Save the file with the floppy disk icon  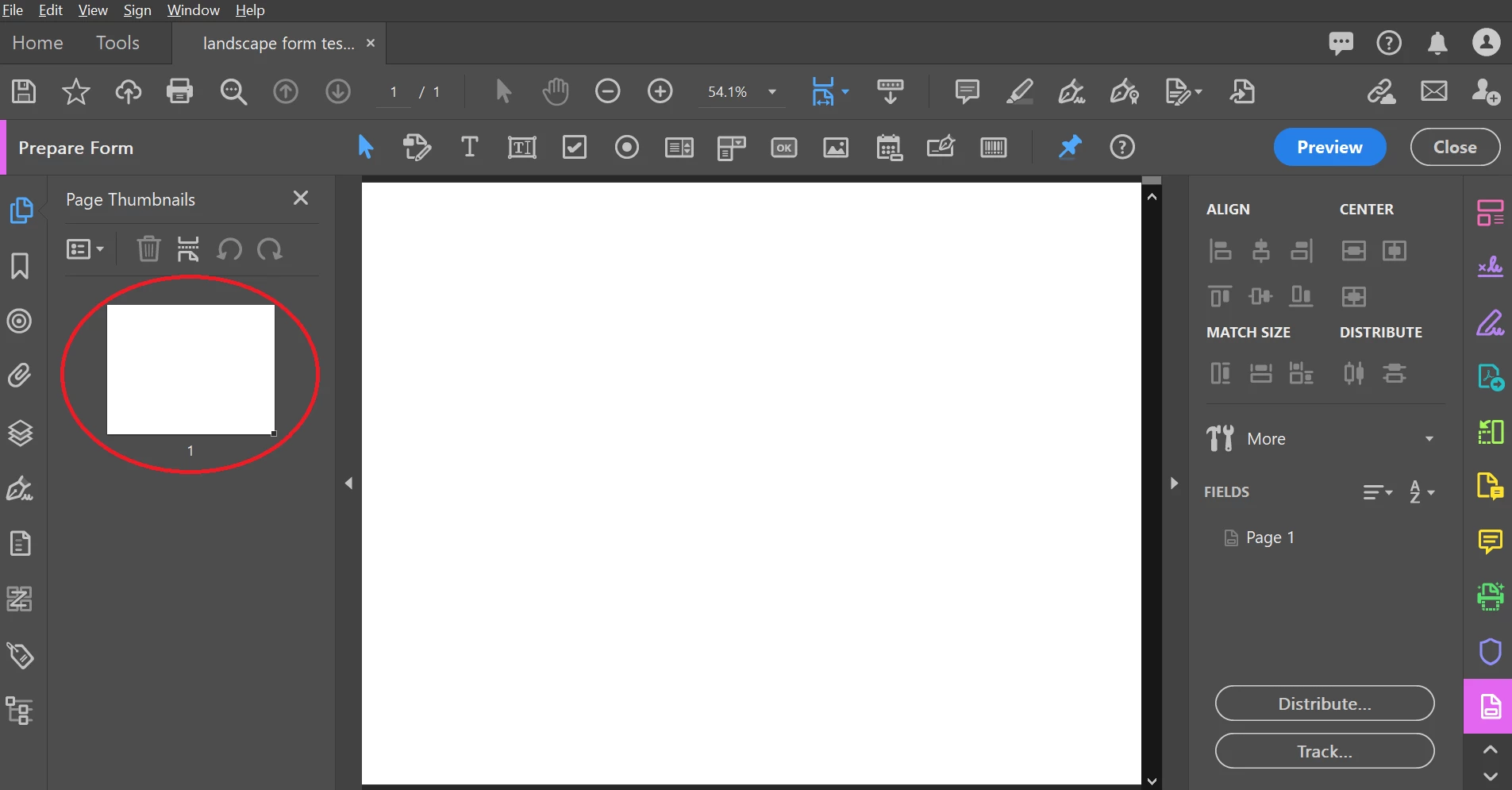tap(24, 91)
